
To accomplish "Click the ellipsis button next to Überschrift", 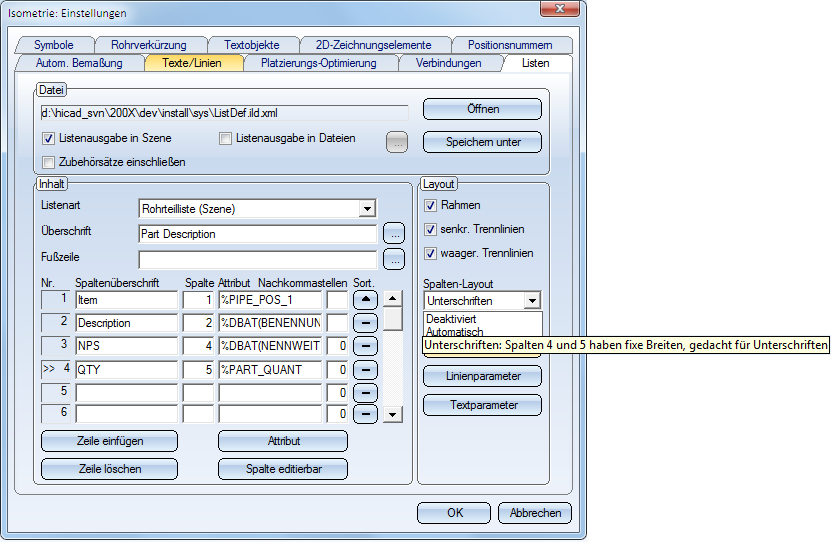I will tap(394, 234).
